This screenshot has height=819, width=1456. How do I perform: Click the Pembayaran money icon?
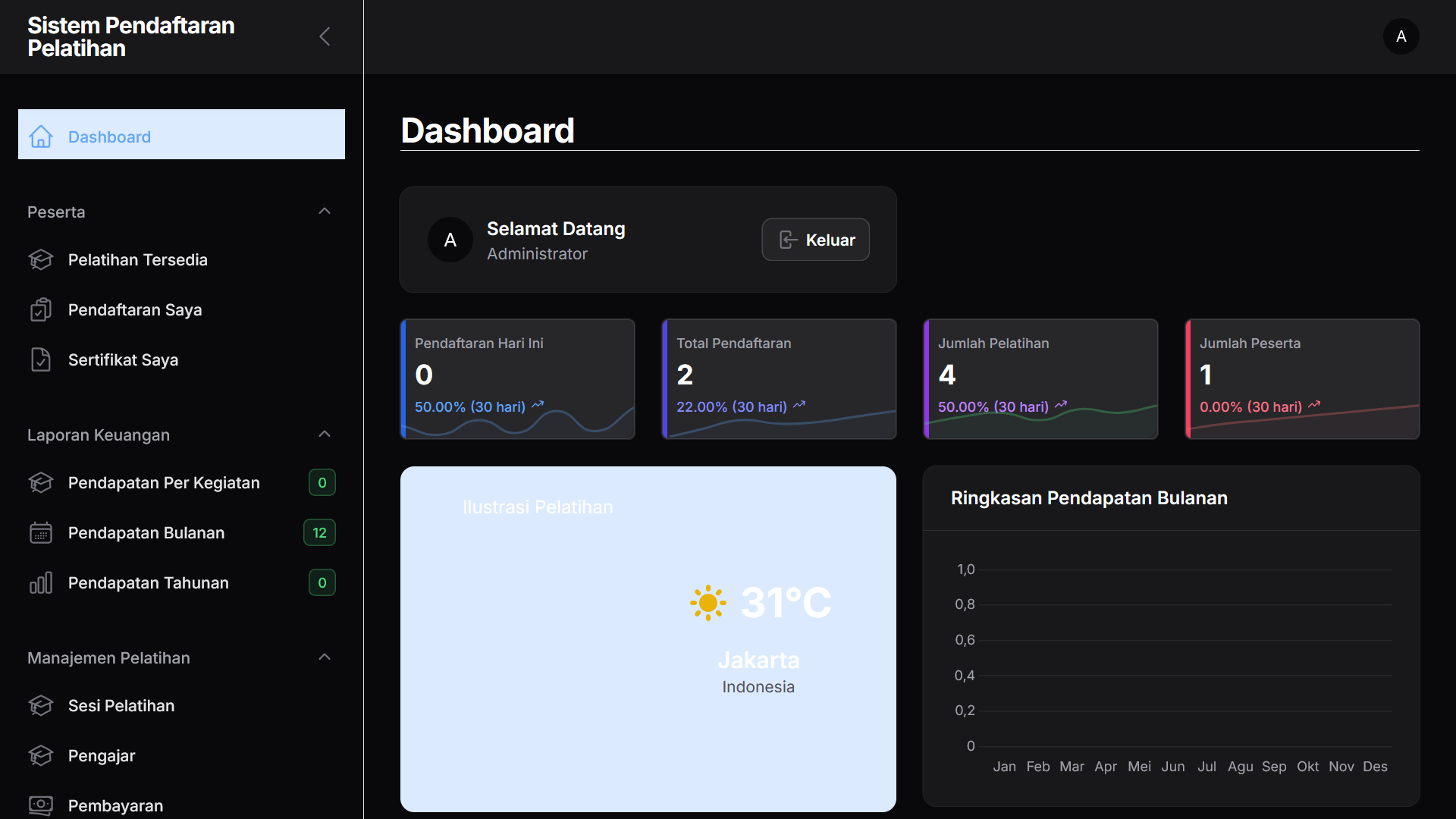(41, 805)
